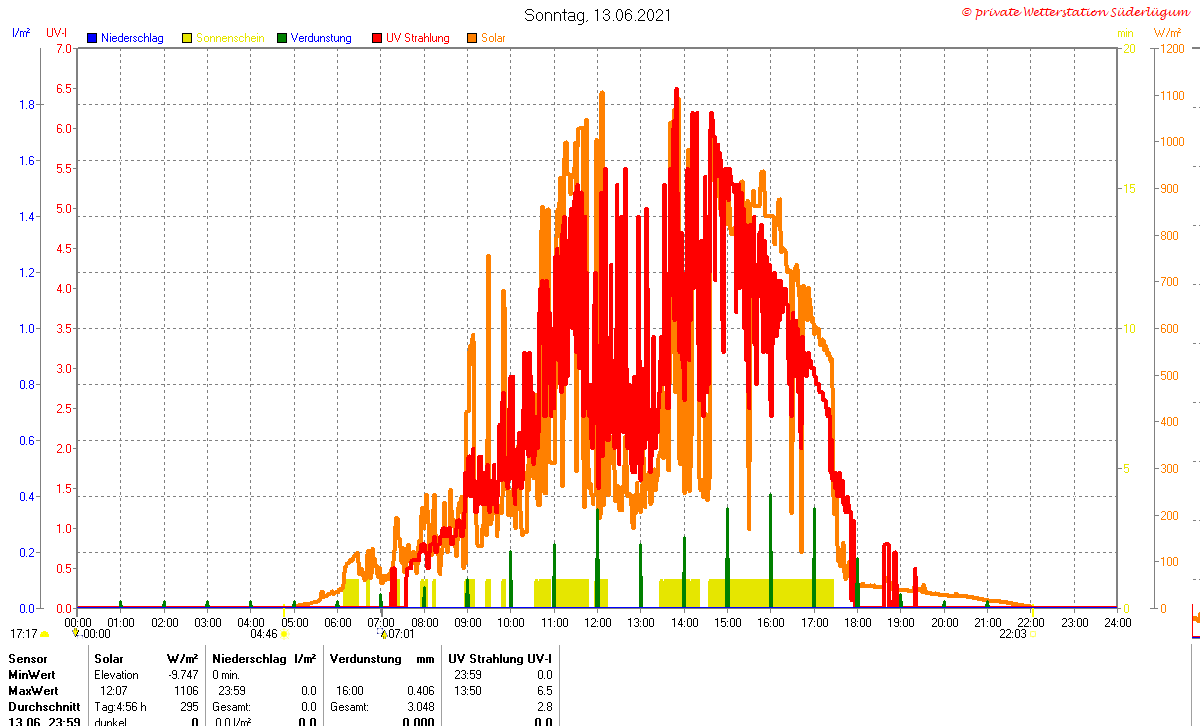Click the blue Niederschlag legend swatch
This screenshot has width=1200, height=726.
click(92, 38)
